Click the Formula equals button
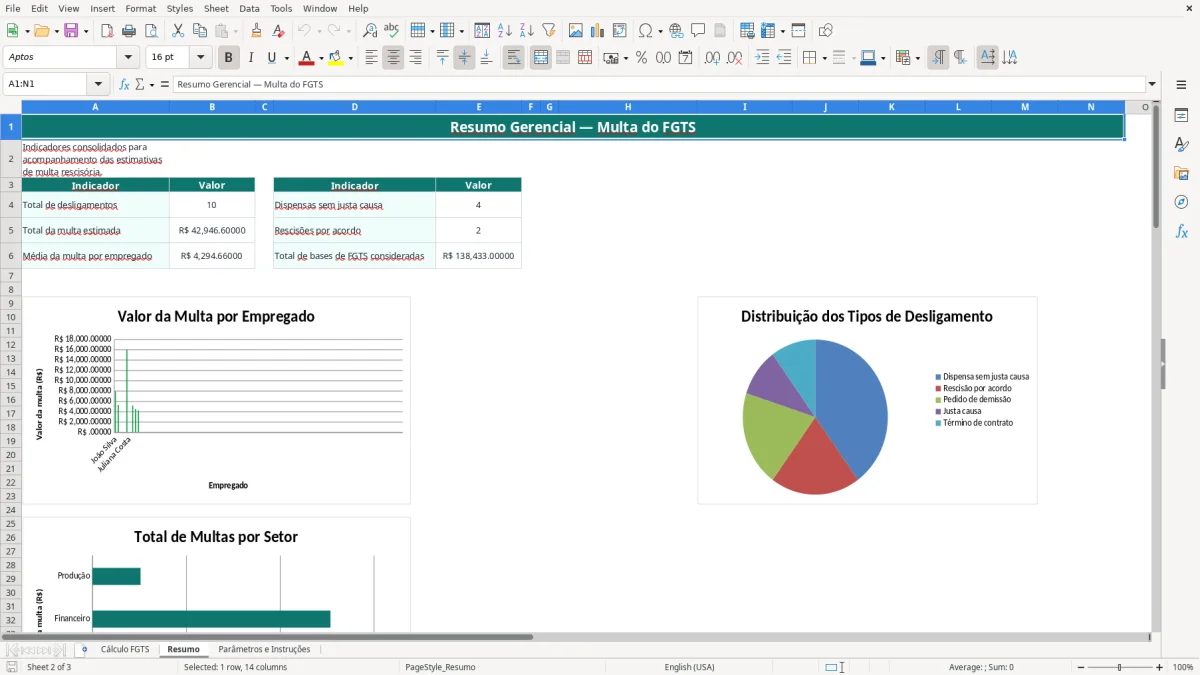1200x675 pixels. pyautogui.click(x=165, y=85)
